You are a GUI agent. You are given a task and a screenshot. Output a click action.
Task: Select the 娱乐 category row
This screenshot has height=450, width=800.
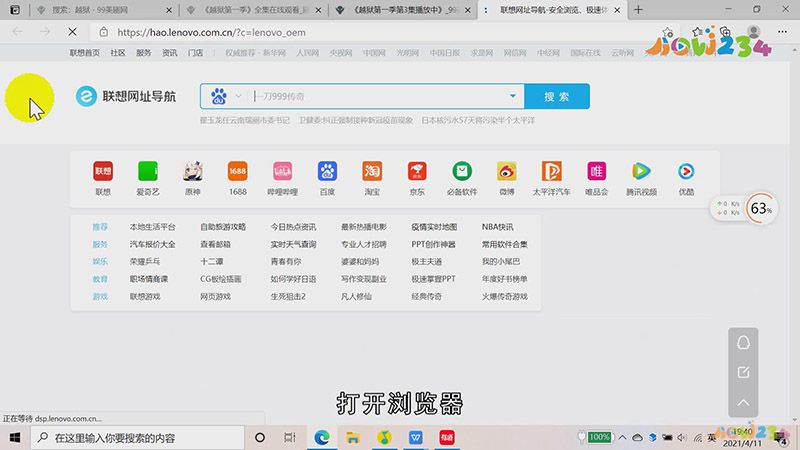[x=100, y=261]
